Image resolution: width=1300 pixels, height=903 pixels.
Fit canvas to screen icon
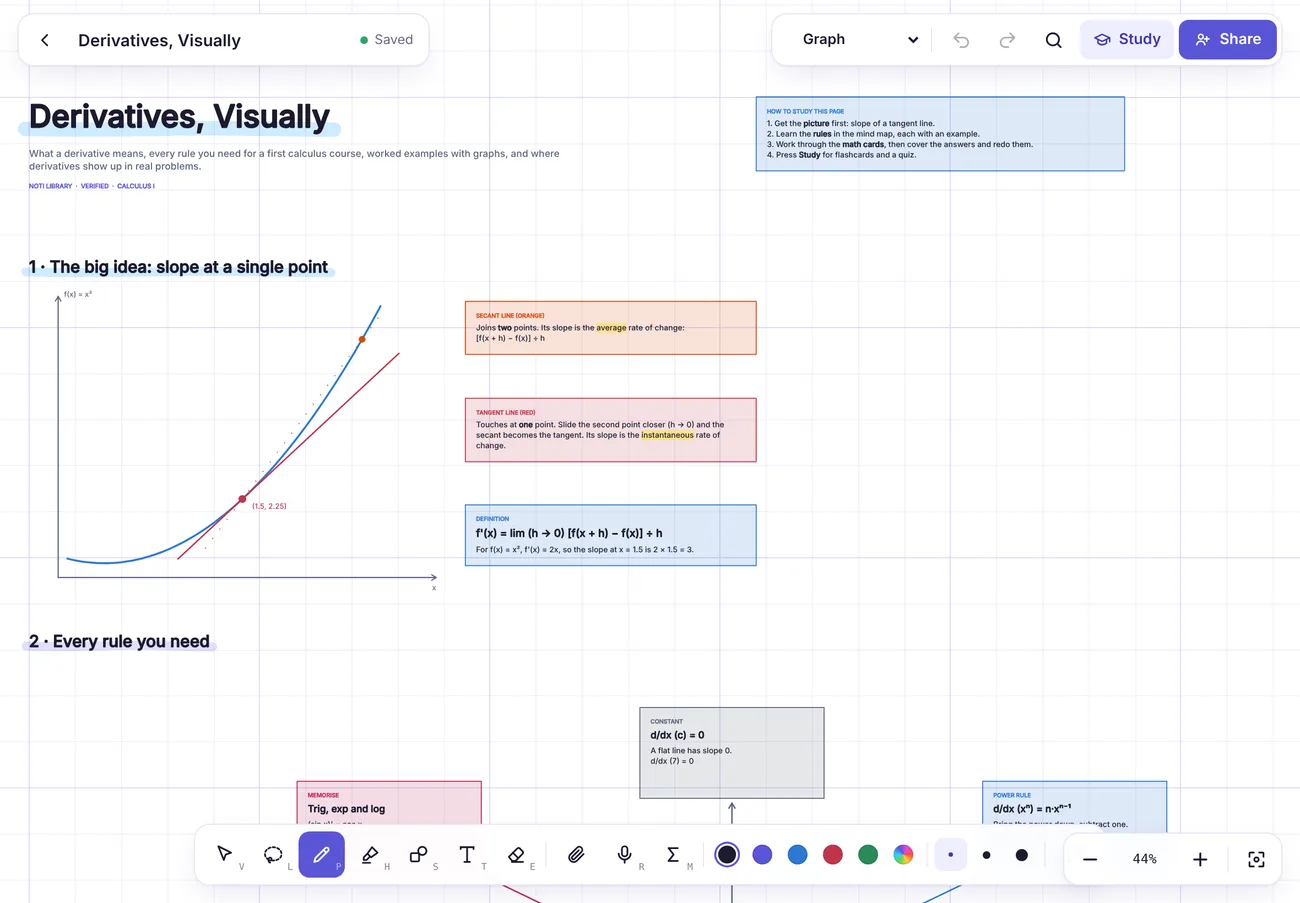(x=1257, y=859)
